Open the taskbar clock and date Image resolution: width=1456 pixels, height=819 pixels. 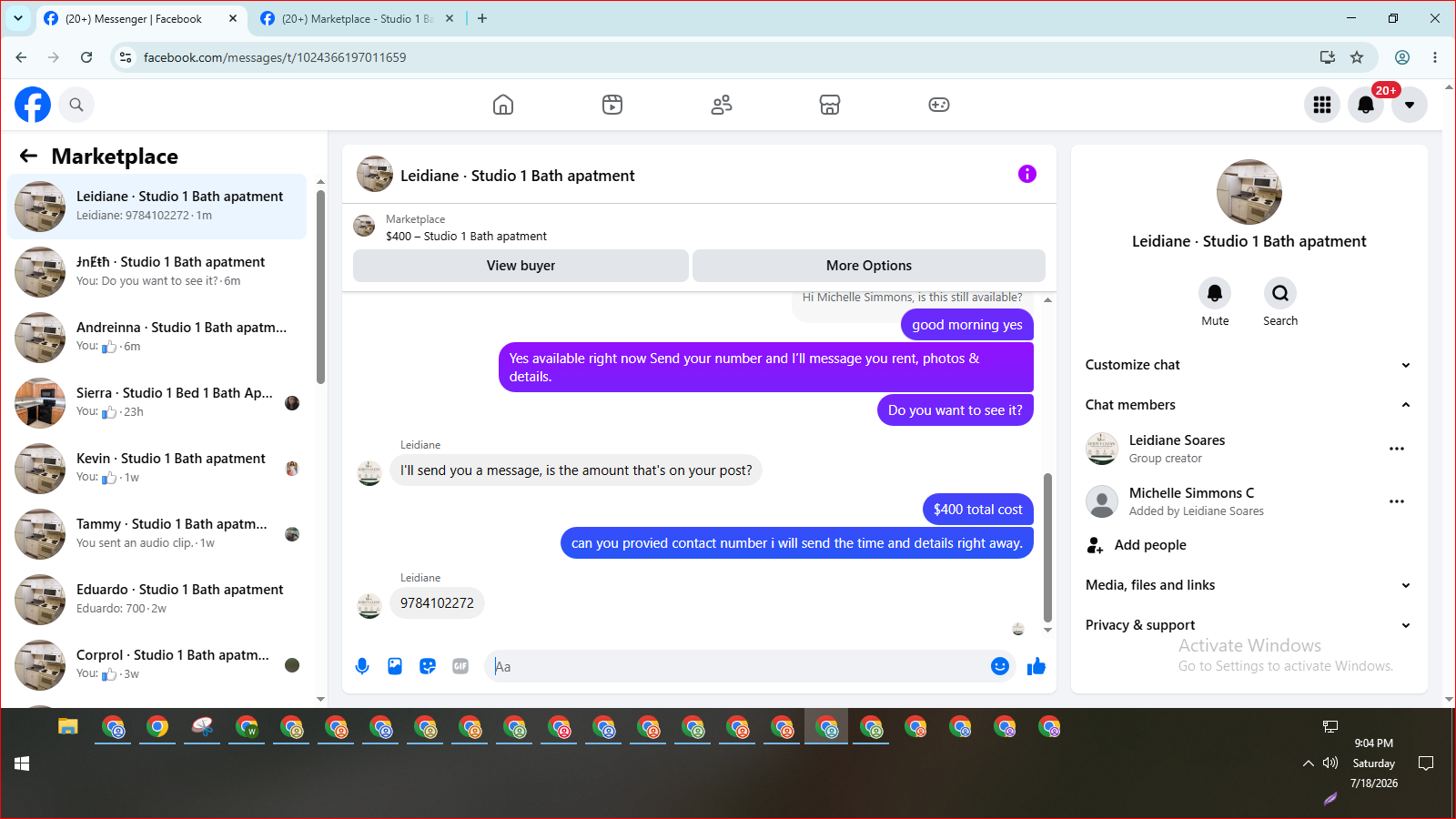pyautogui.click(x=1374, y=763)
